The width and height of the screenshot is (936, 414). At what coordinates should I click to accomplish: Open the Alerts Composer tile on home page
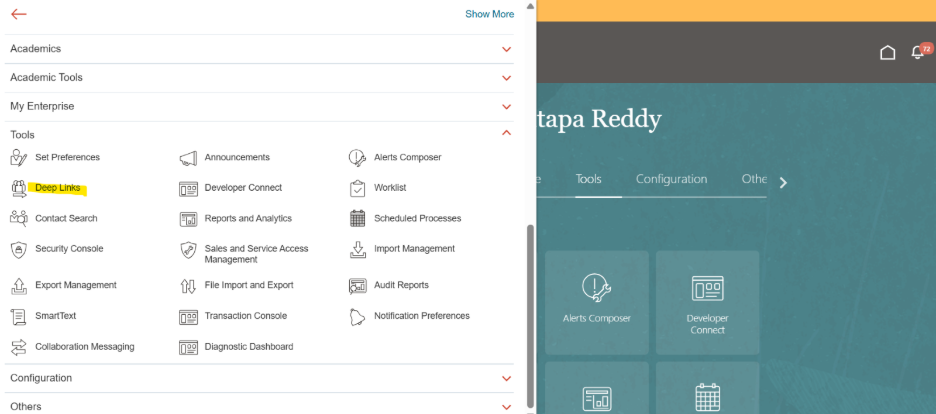point(596,302)
